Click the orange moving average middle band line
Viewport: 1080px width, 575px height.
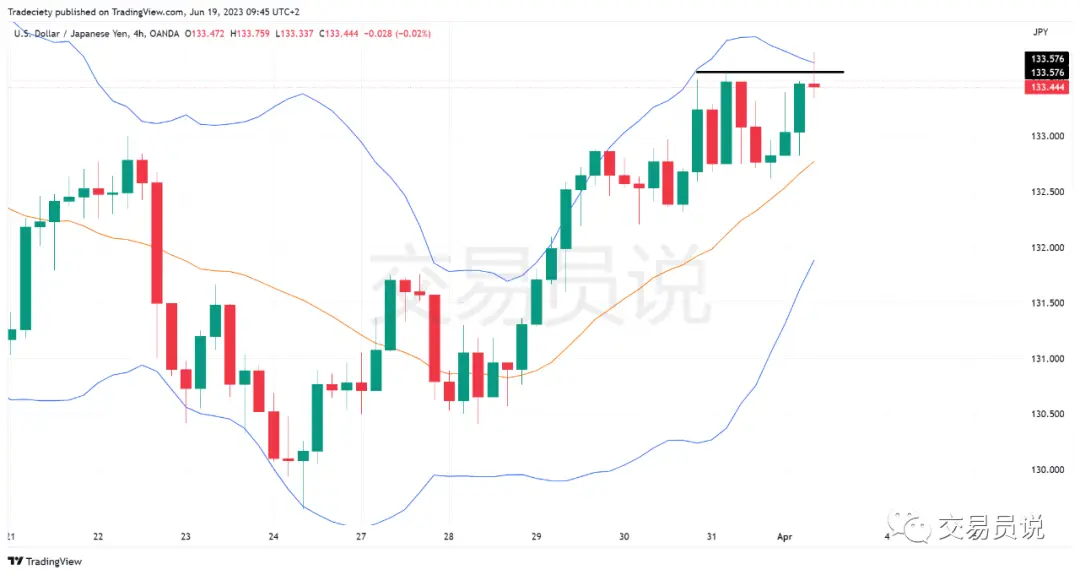[300, 297]
